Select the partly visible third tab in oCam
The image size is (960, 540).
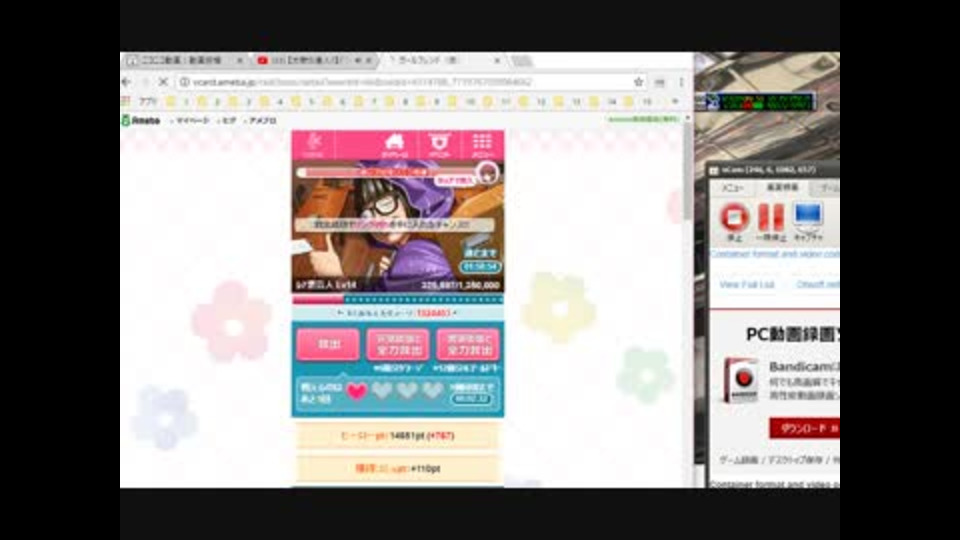826,188
